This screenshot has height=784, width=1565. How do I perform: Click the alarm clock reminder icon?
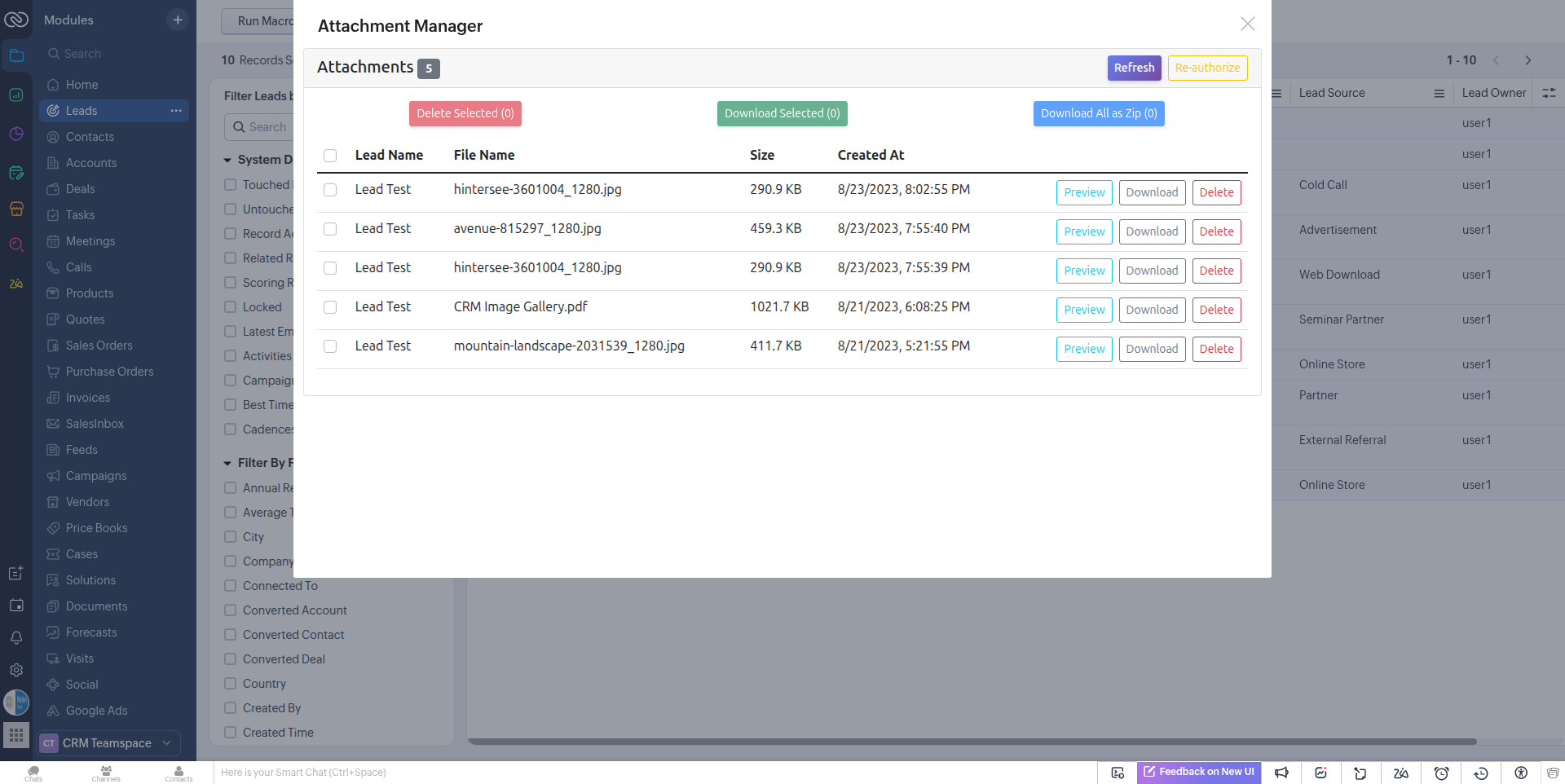coord(1441,773)
